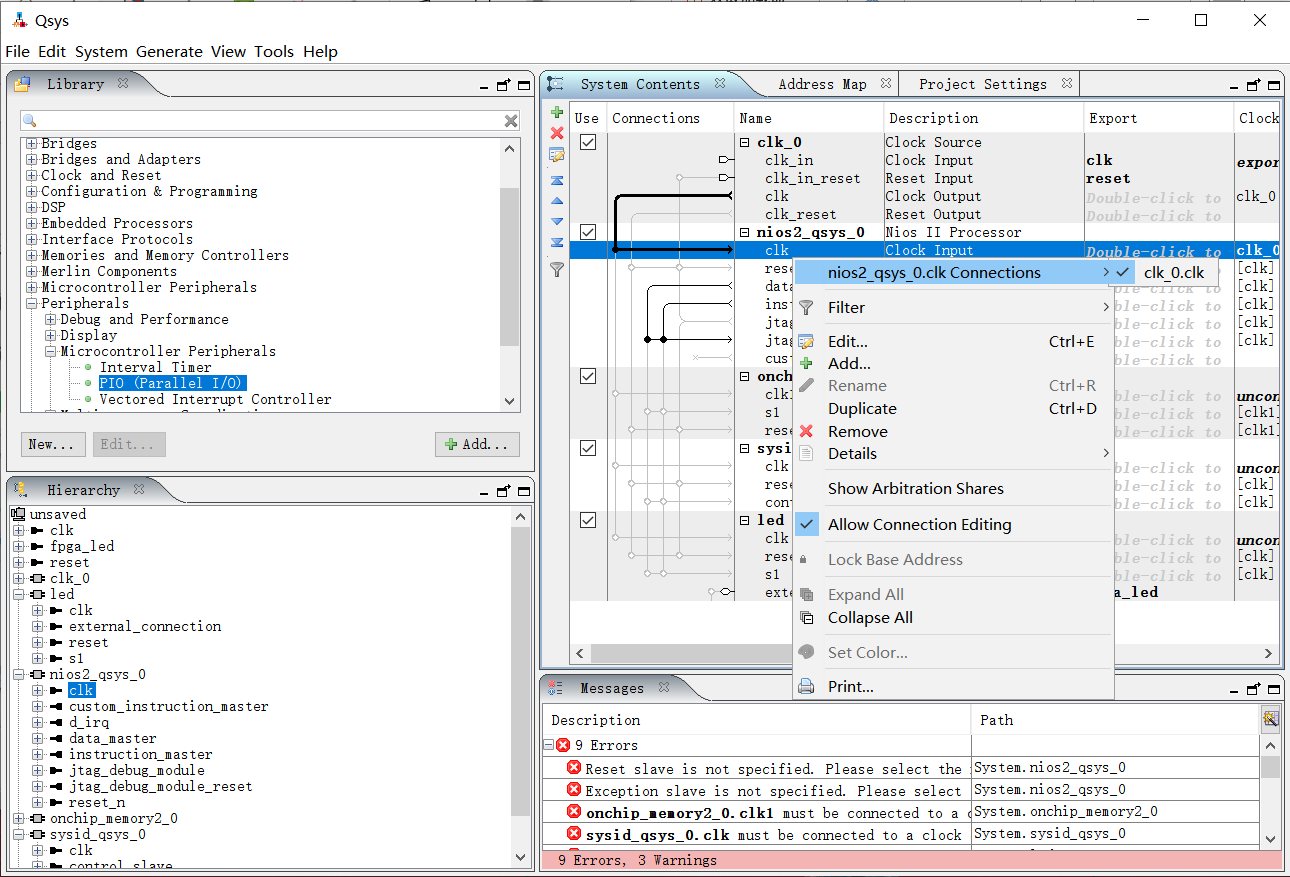1290x877 pixels.
Task: Click the move to top arrow icon
Action: click(x=557, y=180)
